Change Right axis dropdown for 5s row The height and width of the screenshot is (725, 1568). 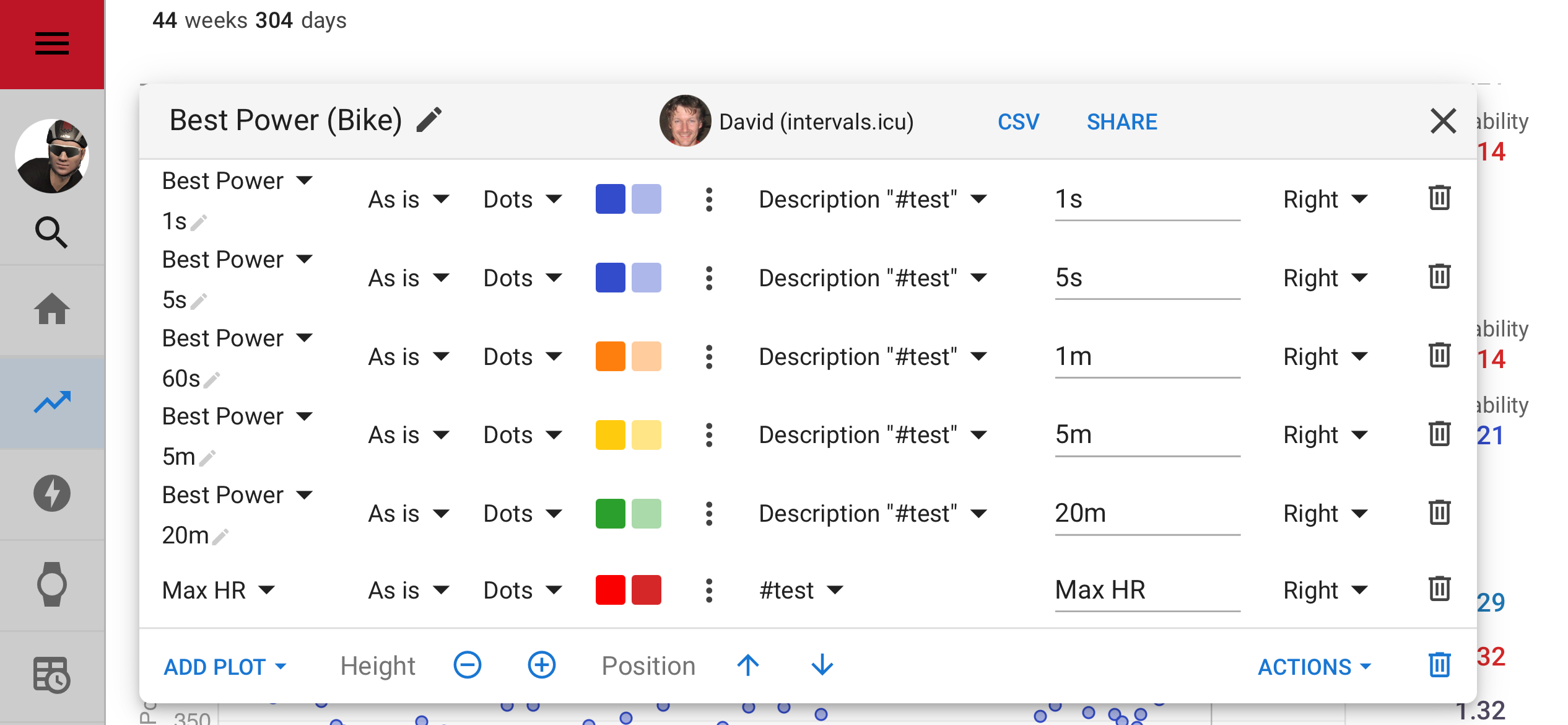(1325, 278)
